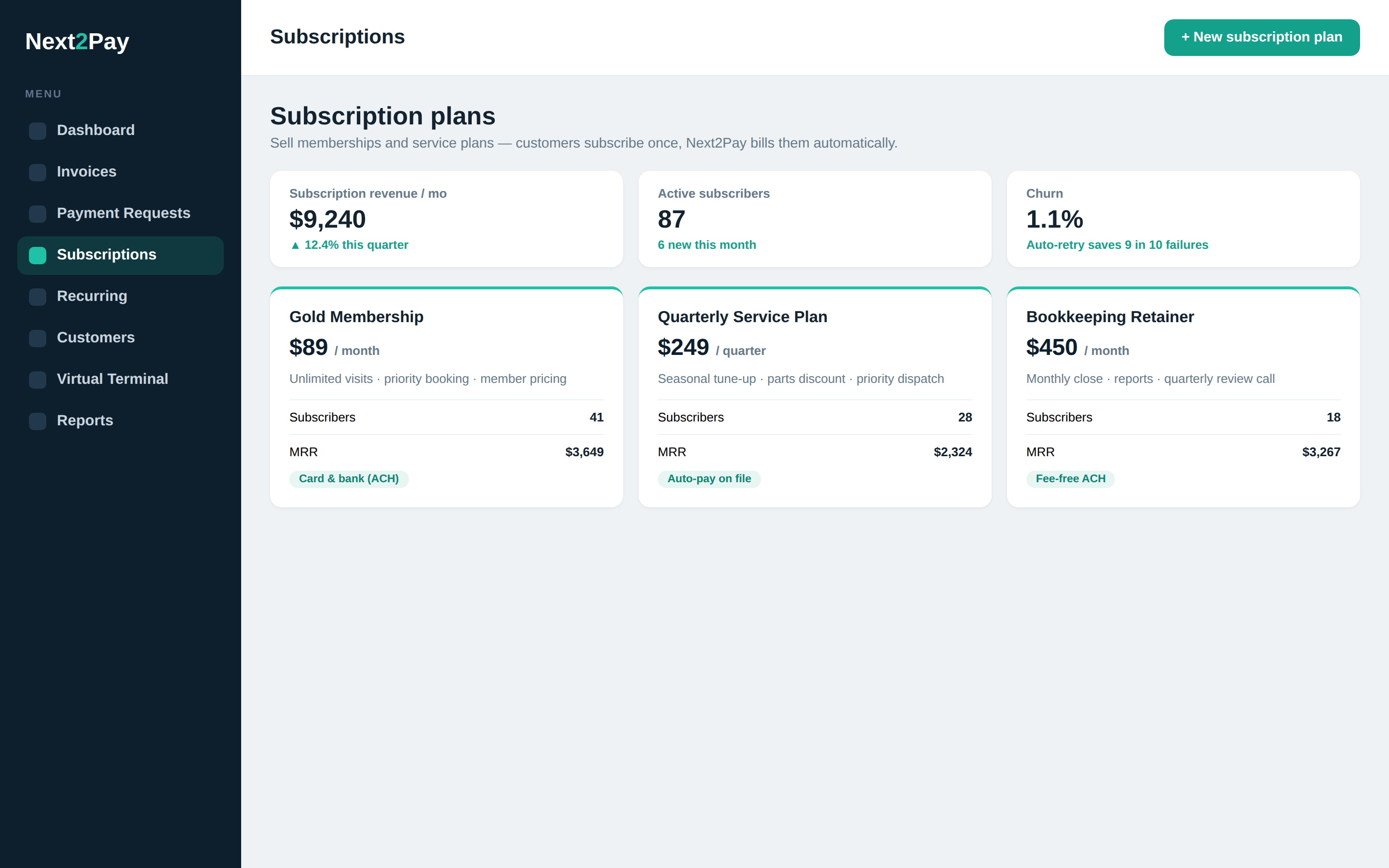Go to Invoices in the sidebar
The width and height of the screenshot is (1389, 868).
(121, 172)
